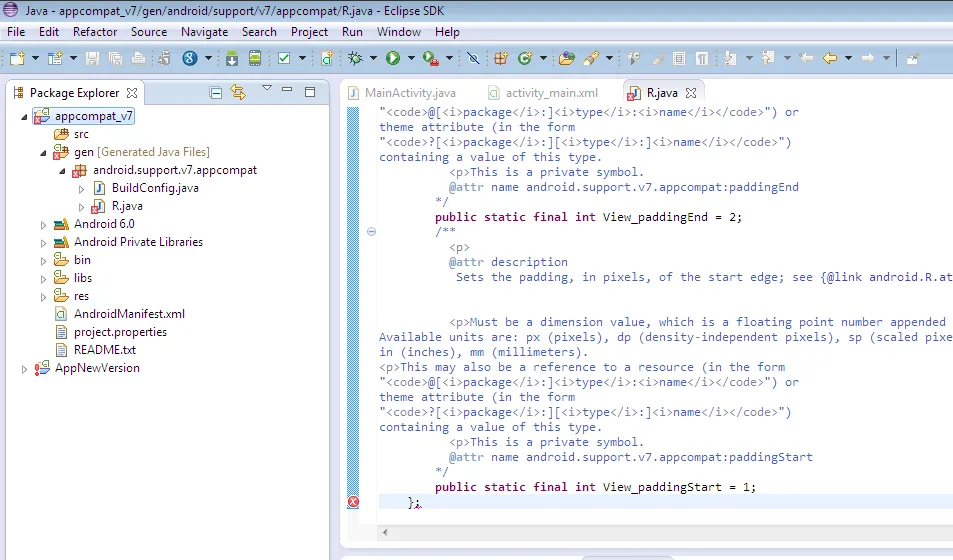Click the red error marker in gutter
The width and height of the screenshot is (953, 560).
click(353, 502)
